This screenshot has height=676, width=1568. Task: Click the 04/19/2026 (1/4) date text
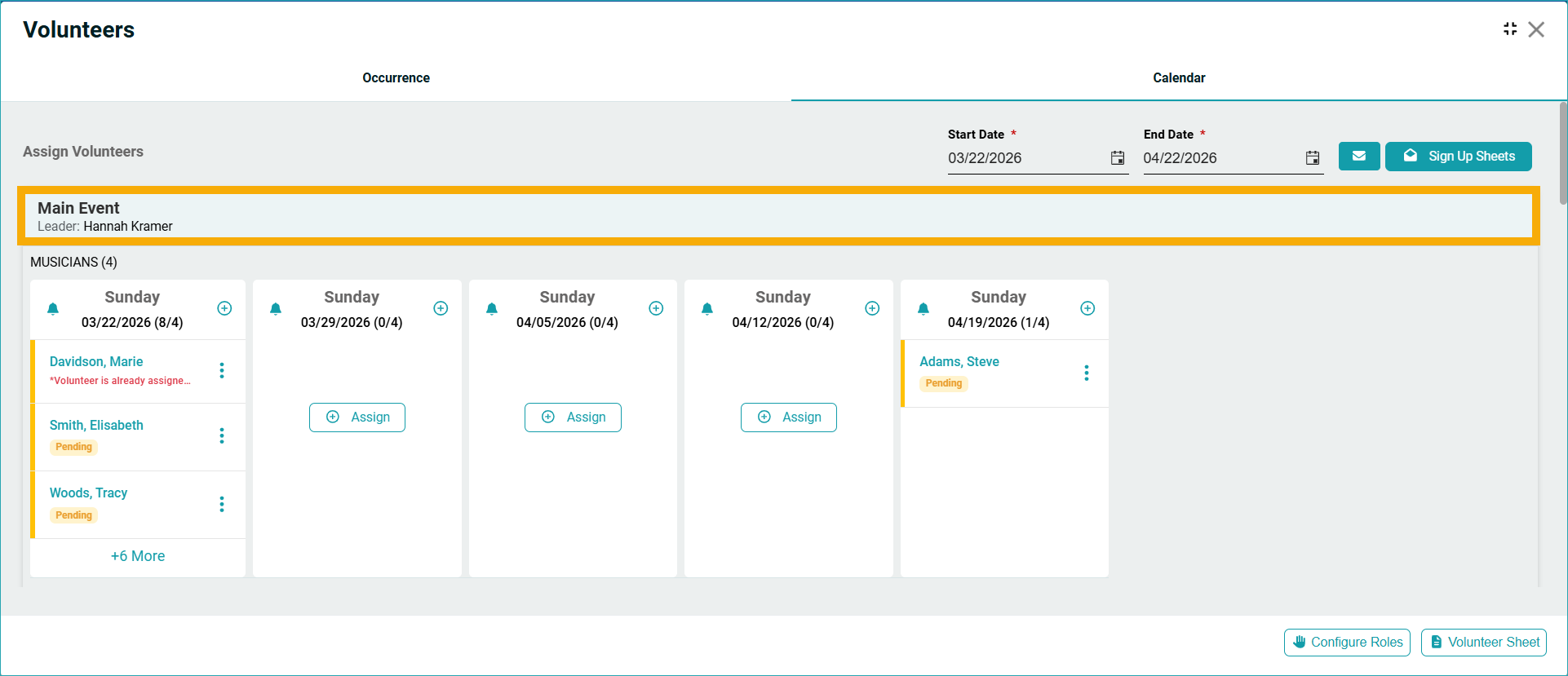point(999,323)
